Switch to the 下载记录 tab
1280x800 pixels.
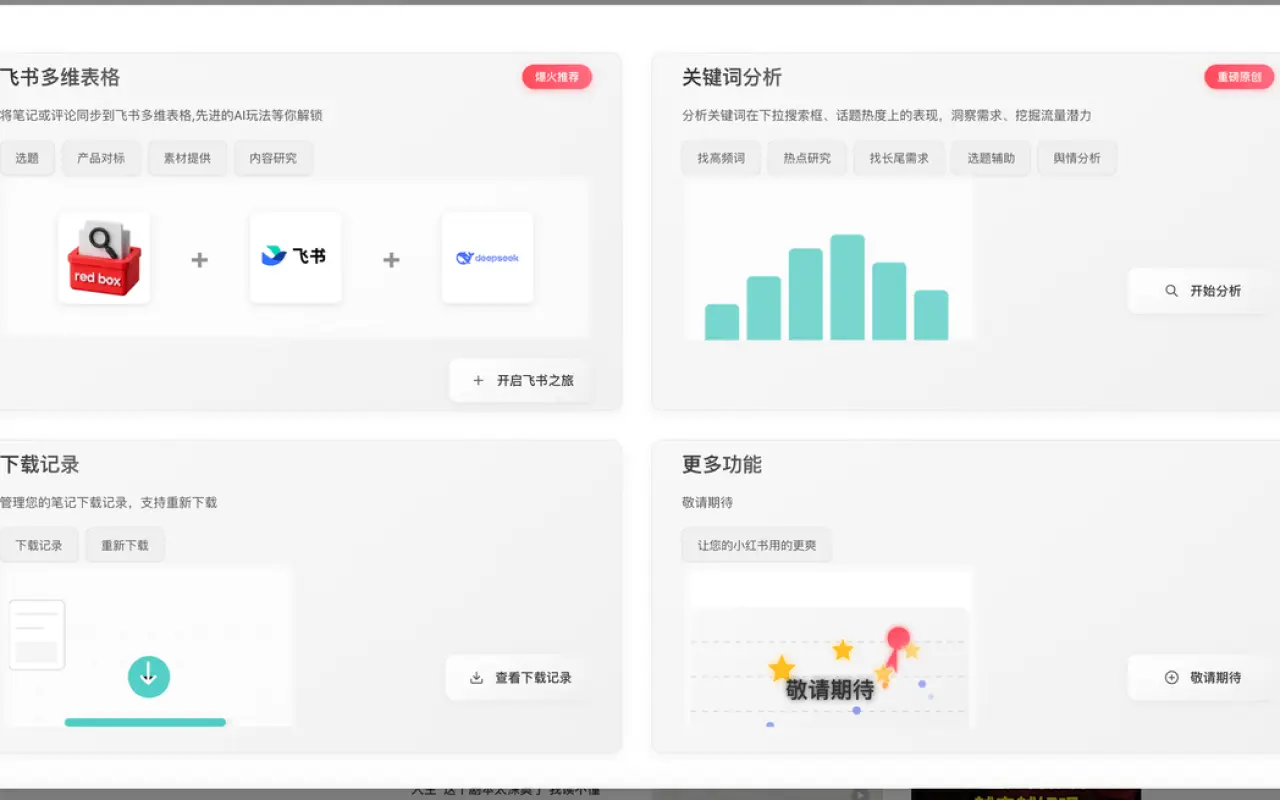40,545
